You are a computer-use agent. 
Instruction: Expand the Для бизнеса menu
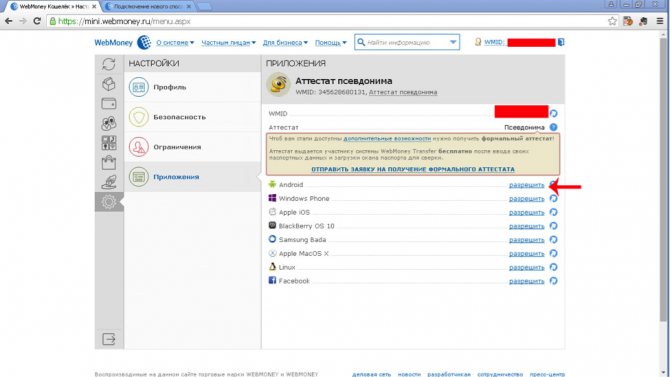click(285, 43)
